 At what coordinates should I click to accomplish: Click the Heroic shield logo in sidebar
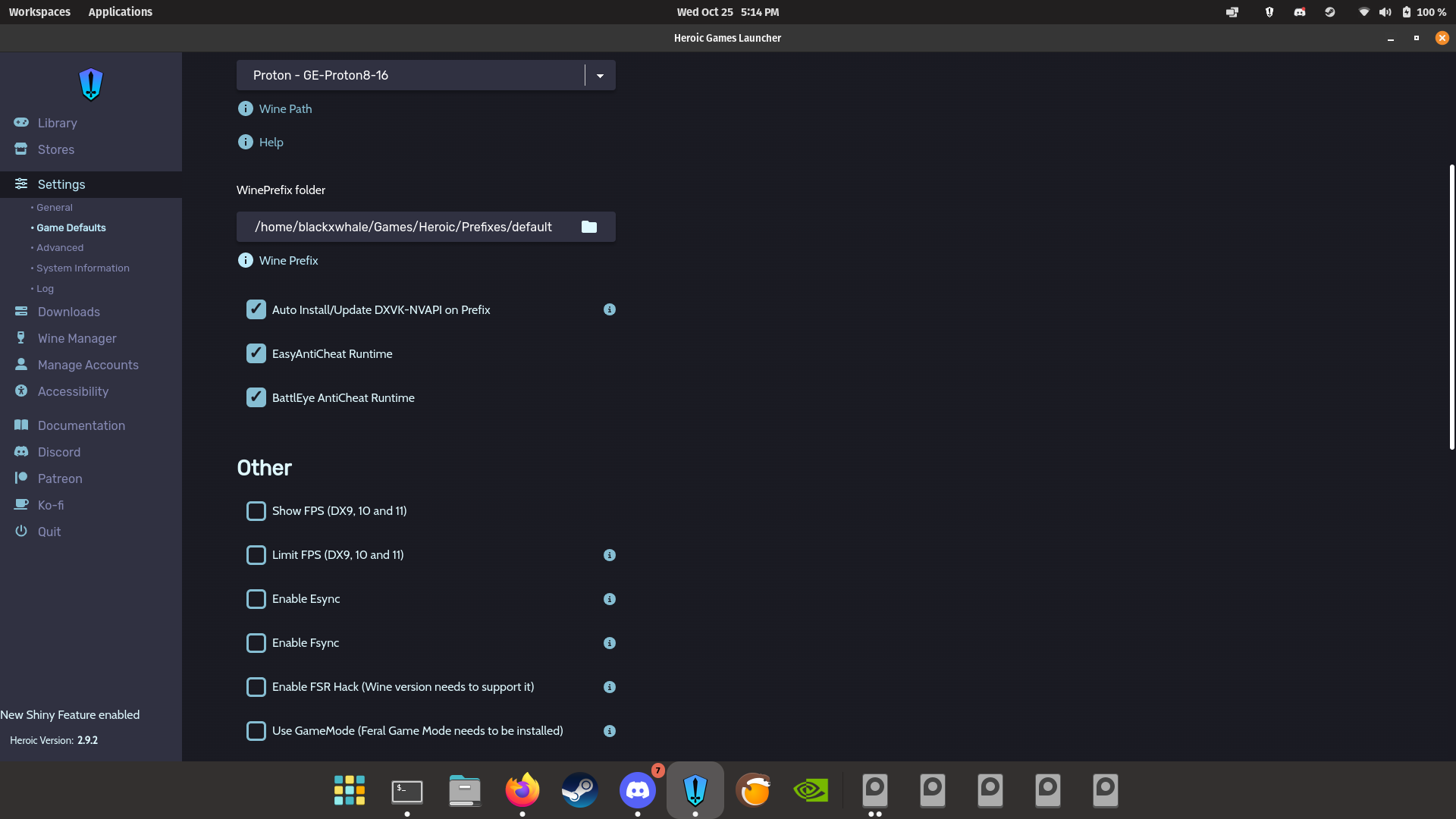point(91,84)
